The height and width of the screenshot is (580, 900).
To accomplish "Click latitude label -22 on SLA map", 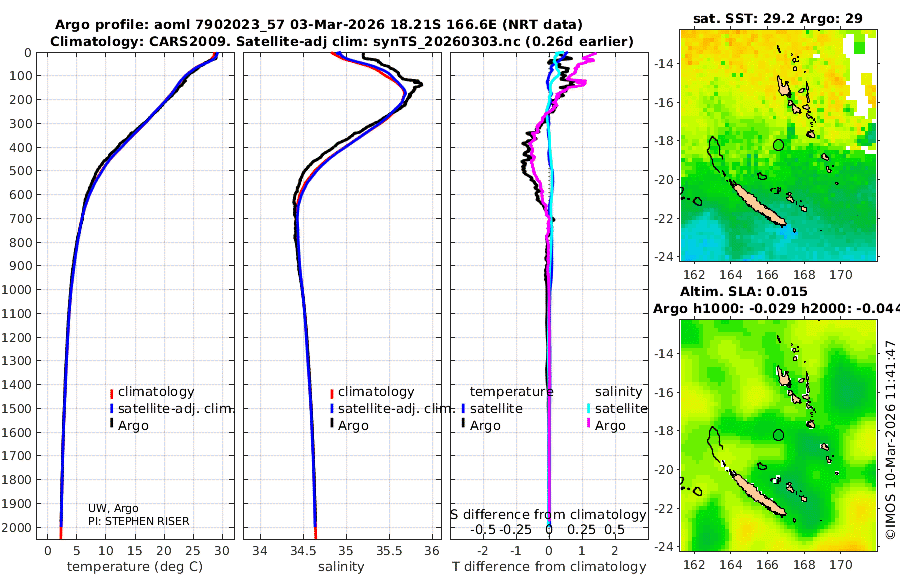I will [x=665, y=509].
